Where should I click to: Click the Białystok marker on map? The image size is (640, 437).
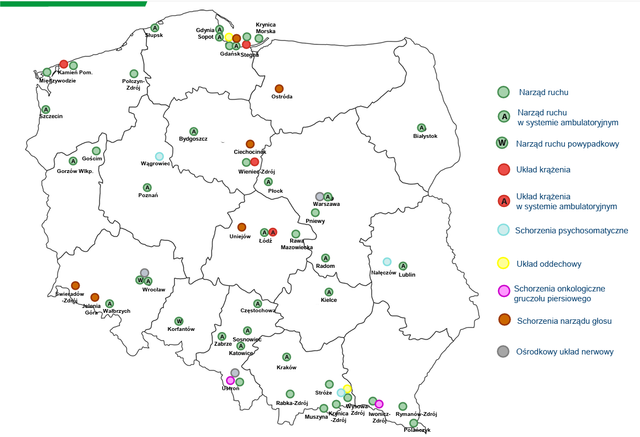pos(422,128)
